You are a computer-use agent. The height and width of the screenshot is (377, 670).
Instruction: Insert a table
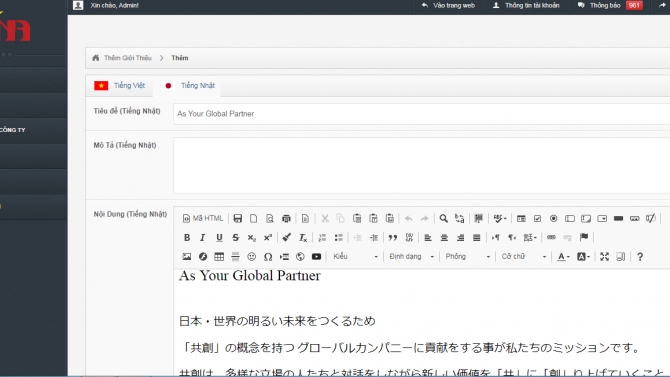[219, 256]
